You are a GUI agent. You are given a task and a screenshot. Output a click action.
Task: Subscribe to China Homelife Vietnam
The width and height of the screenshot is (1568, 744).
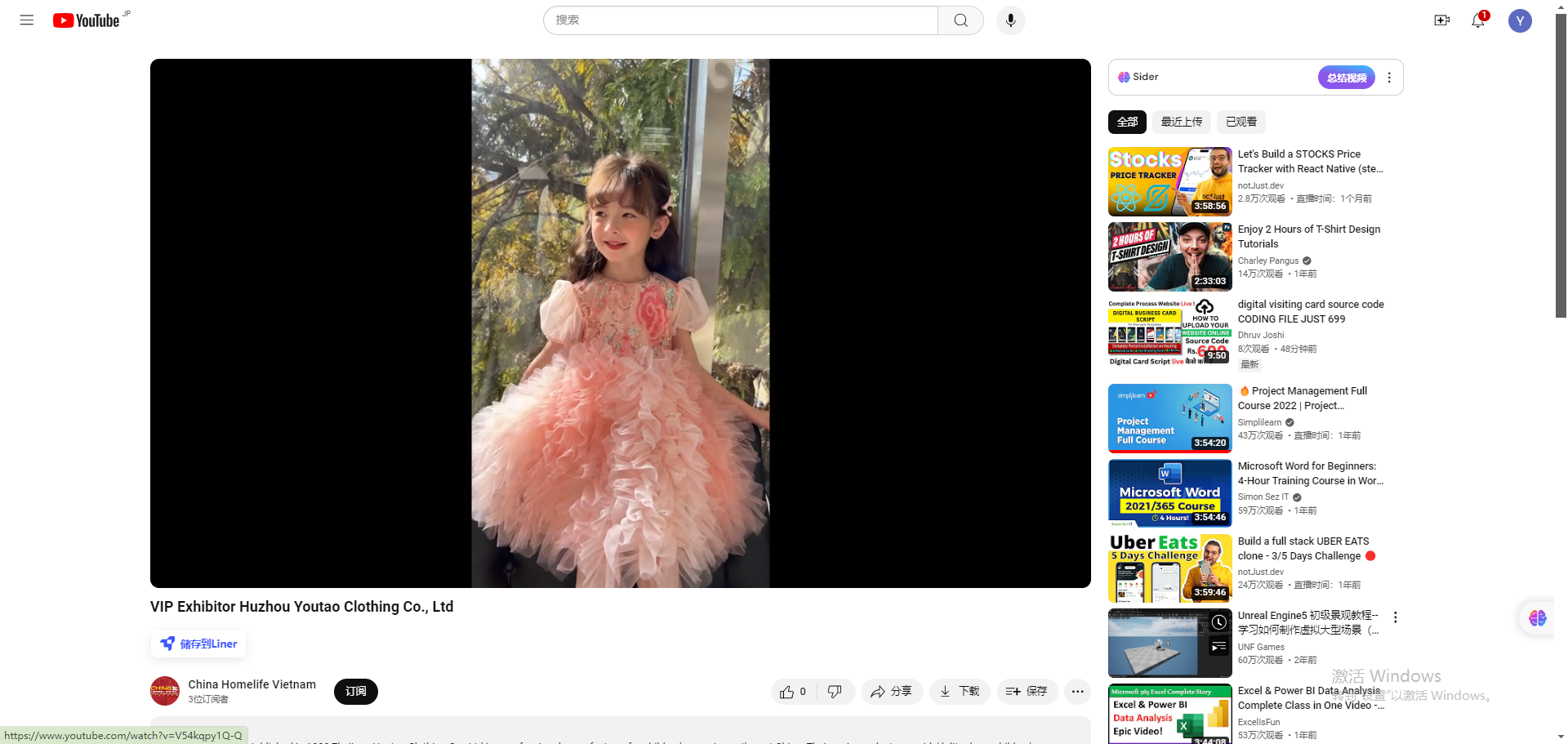click(x=355, y=692)
